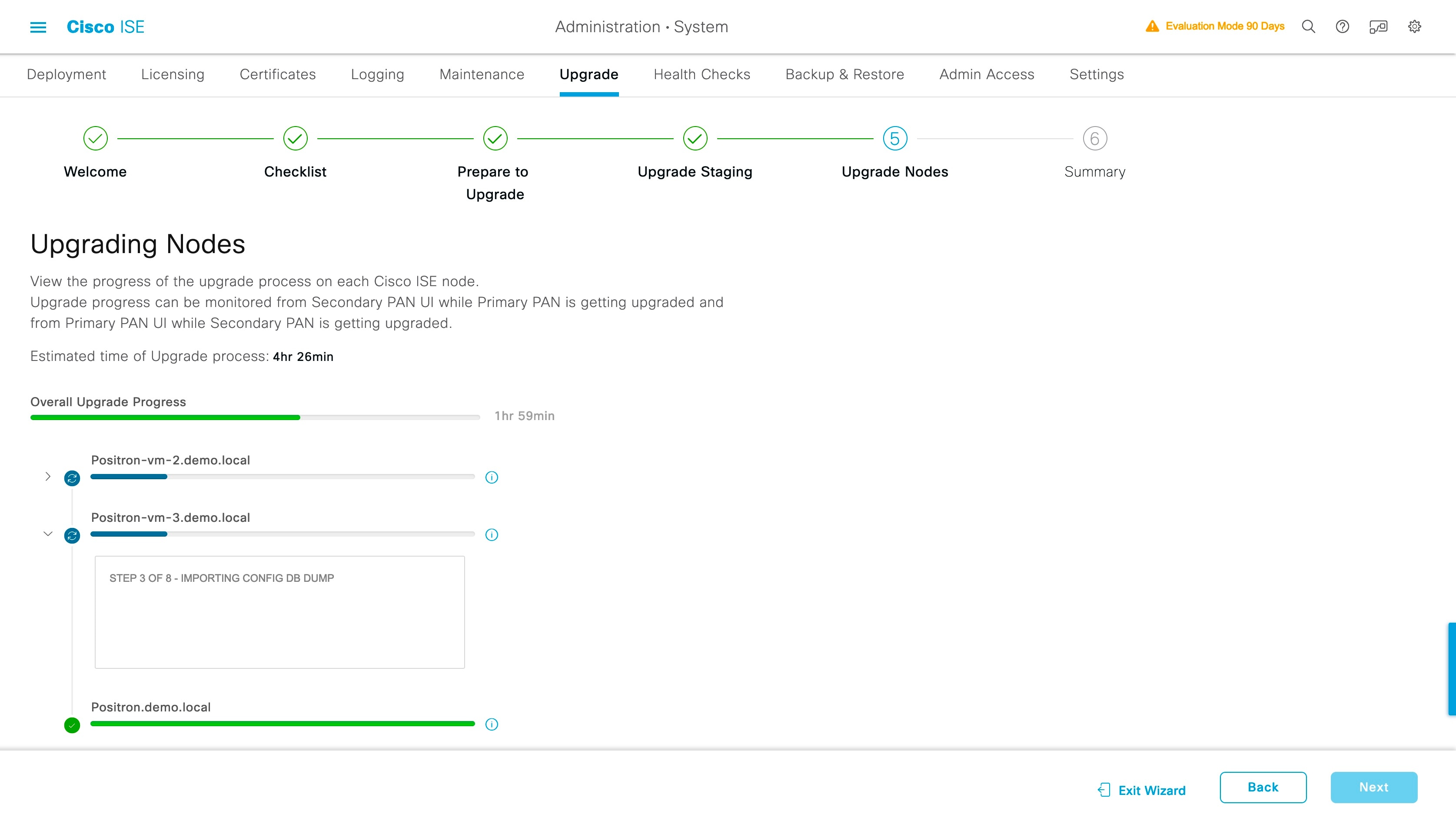This screenshot has width=1456, height=821.
Task: Click the step 5 Upgrade Nodes circle
Action: click(x=895, y=139)
